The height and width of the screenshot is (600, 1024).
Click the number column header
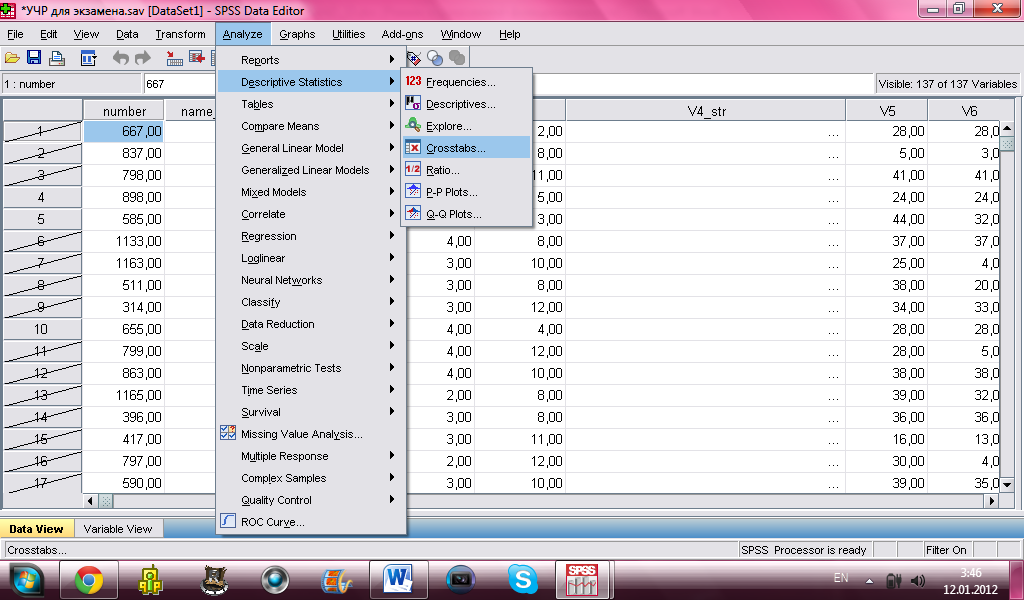tap(124, 111)
